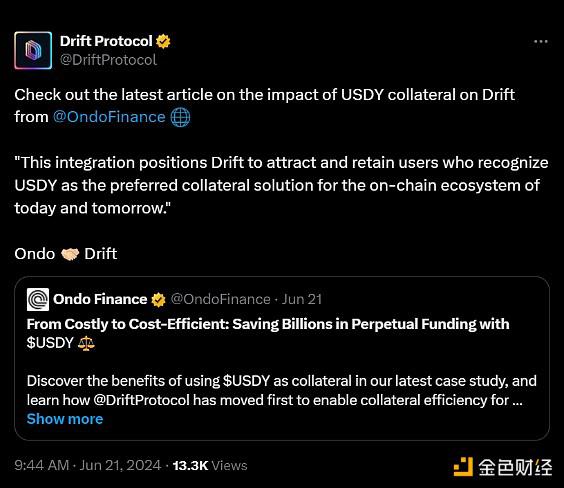Click the globe emoji after OndoFinance
The height and width of the screenshot is (488, 564).
point(180,117)
